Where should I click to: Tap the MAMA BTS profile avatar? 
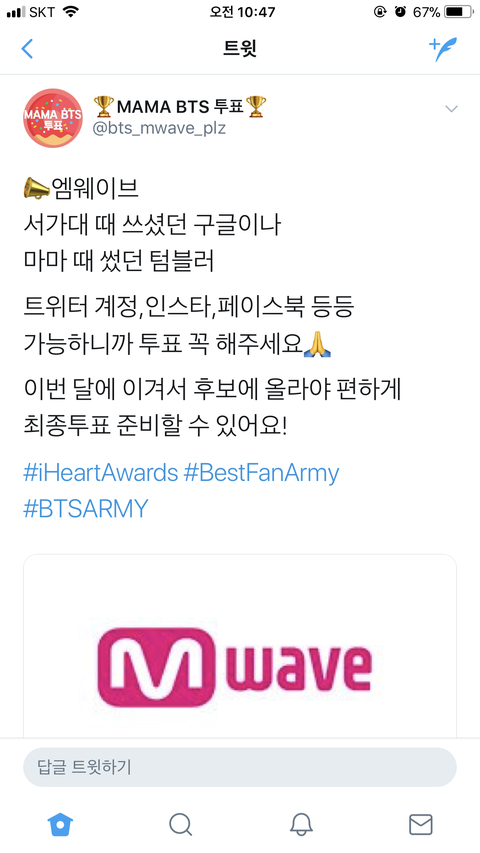point(53,118)
